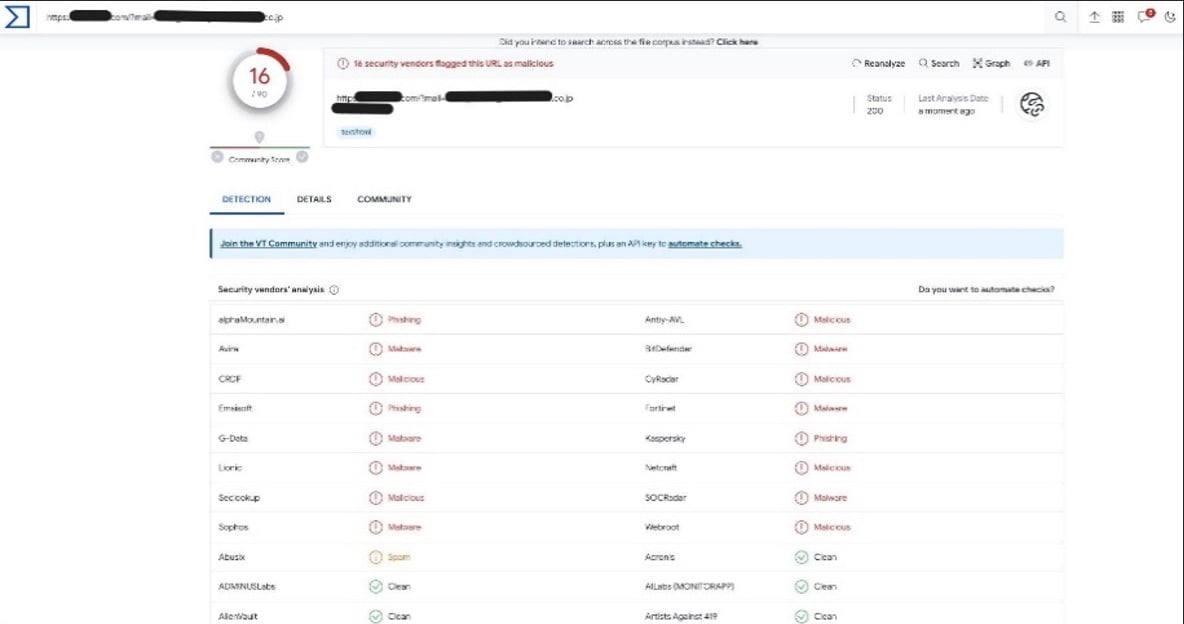
Task: Click 'Do you want to automate checks?'
Action: click(986, 289)
